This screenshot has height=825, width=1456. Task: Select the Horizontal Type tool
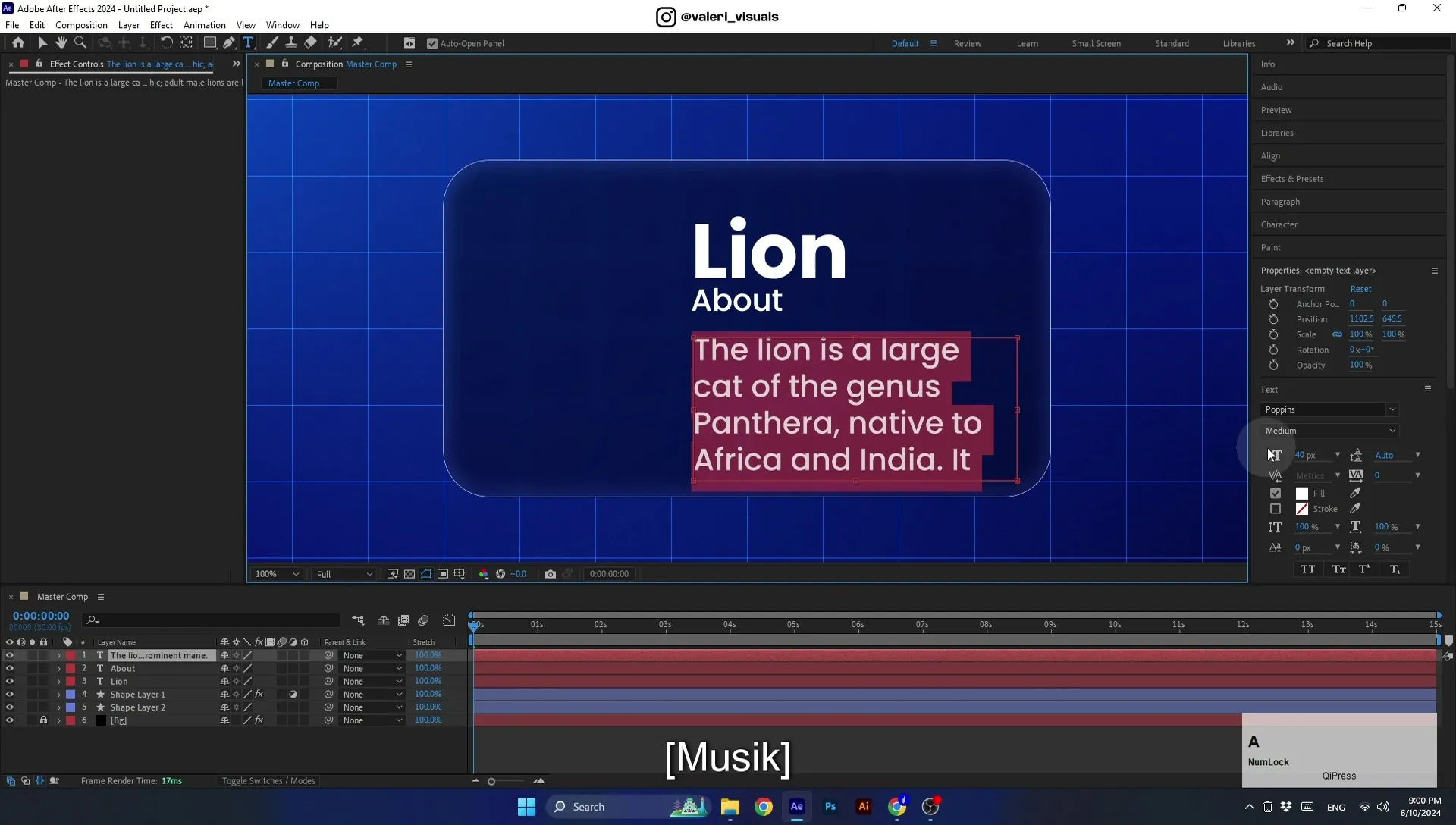click(x=248, y=43)
